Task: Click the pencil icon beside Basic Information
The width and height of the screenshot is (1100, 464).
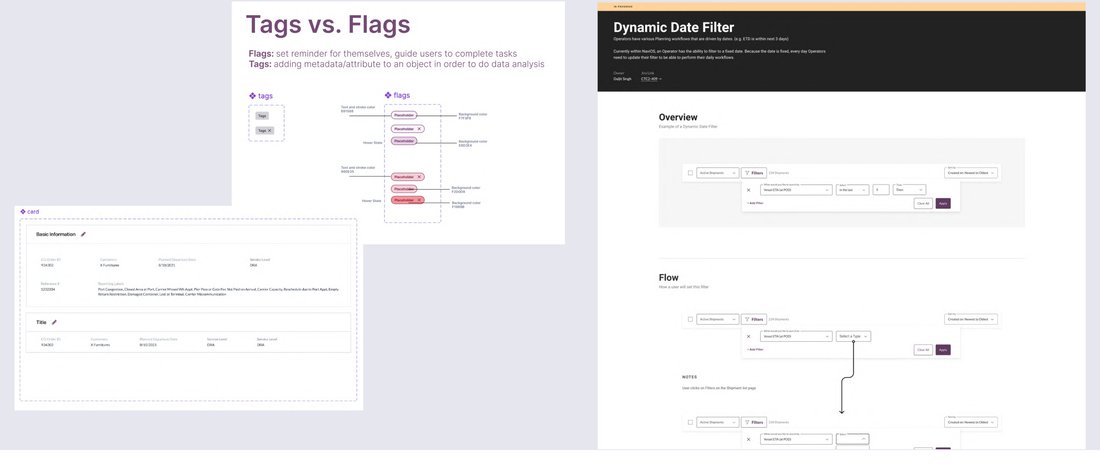Action: click(x=83, y=234)
